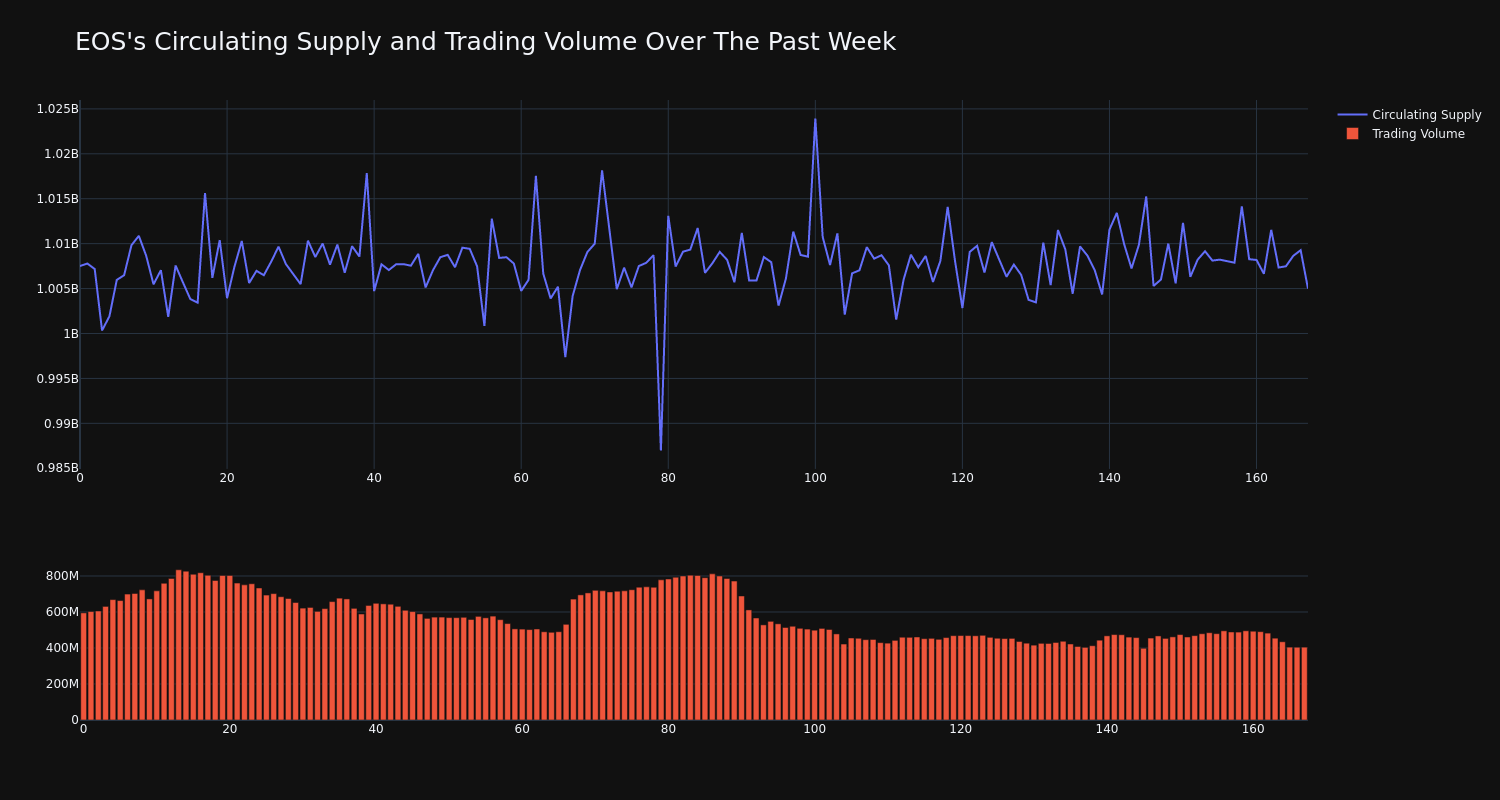This screenshot has height=800, width=1500.
Task: Click x-axis tick 160 on lower chart
Action: [x=1253, y=729]
